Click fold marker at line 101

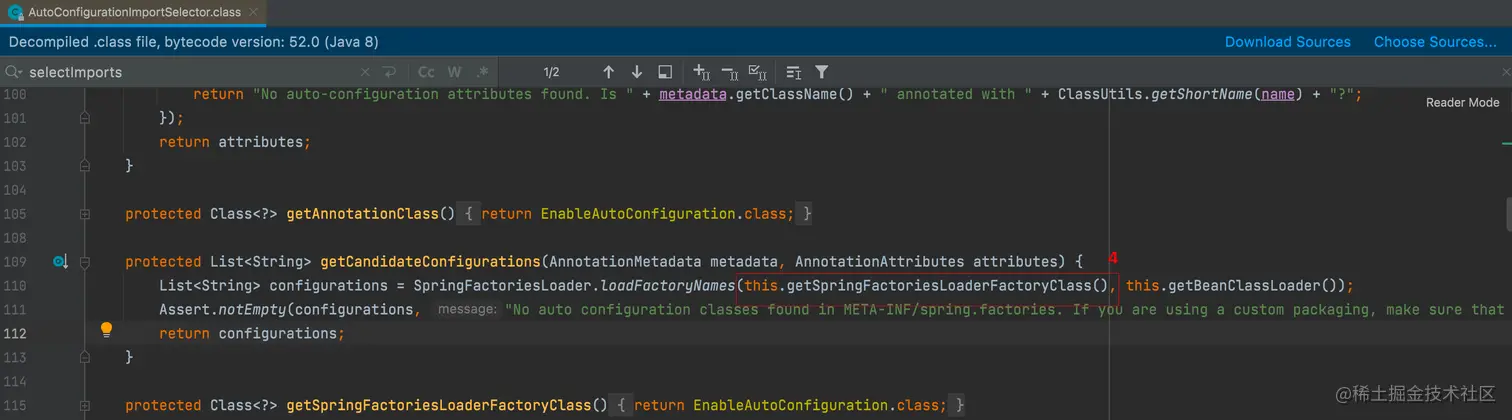[85, 118]
